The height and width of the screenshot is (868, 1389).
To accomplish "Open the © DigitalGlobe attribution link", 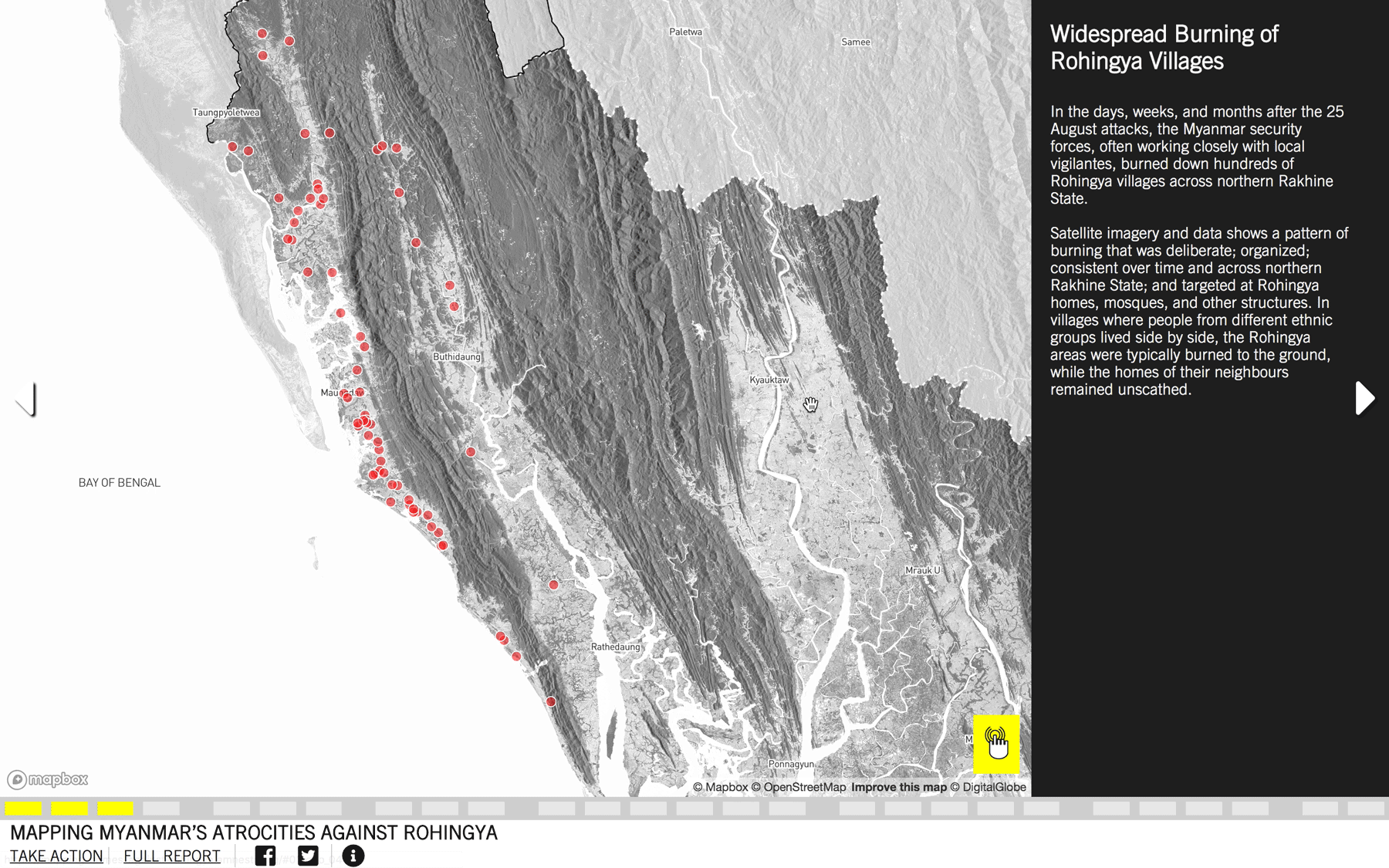I will (x=989, y=787).
